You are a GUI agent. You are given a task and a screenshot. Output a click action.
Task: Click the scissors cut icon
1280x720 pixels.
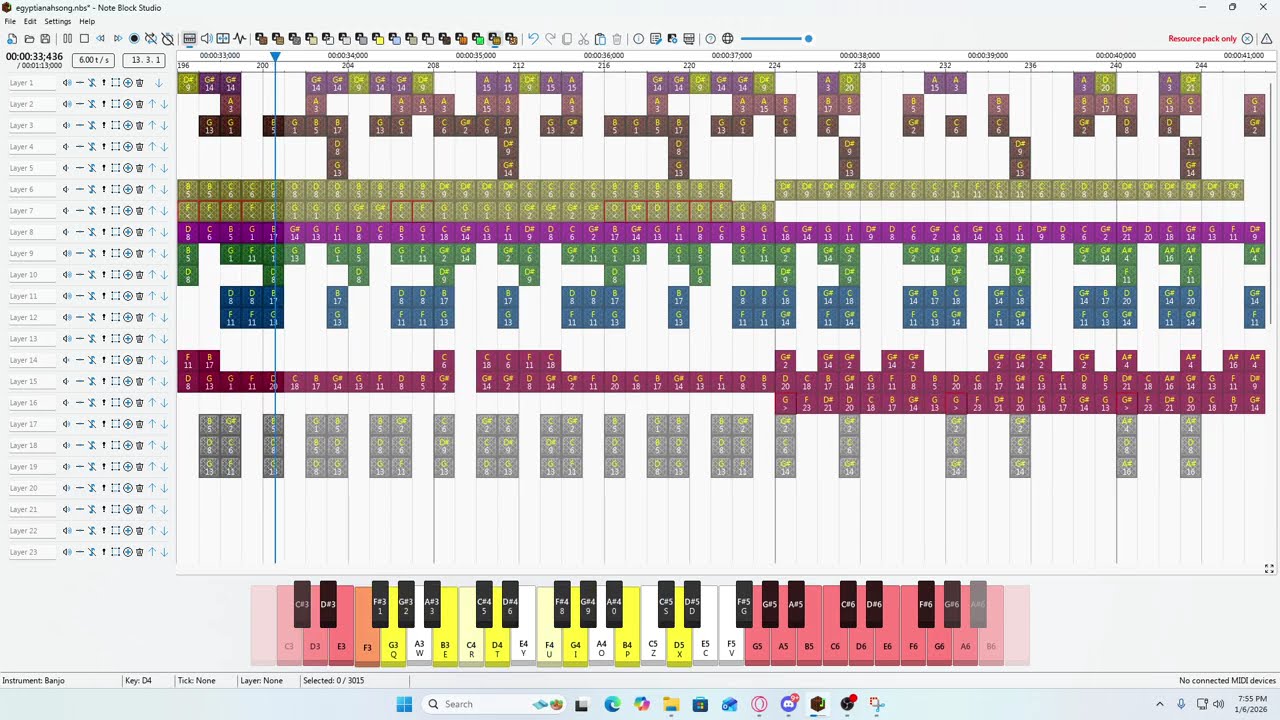click(584, 39)
